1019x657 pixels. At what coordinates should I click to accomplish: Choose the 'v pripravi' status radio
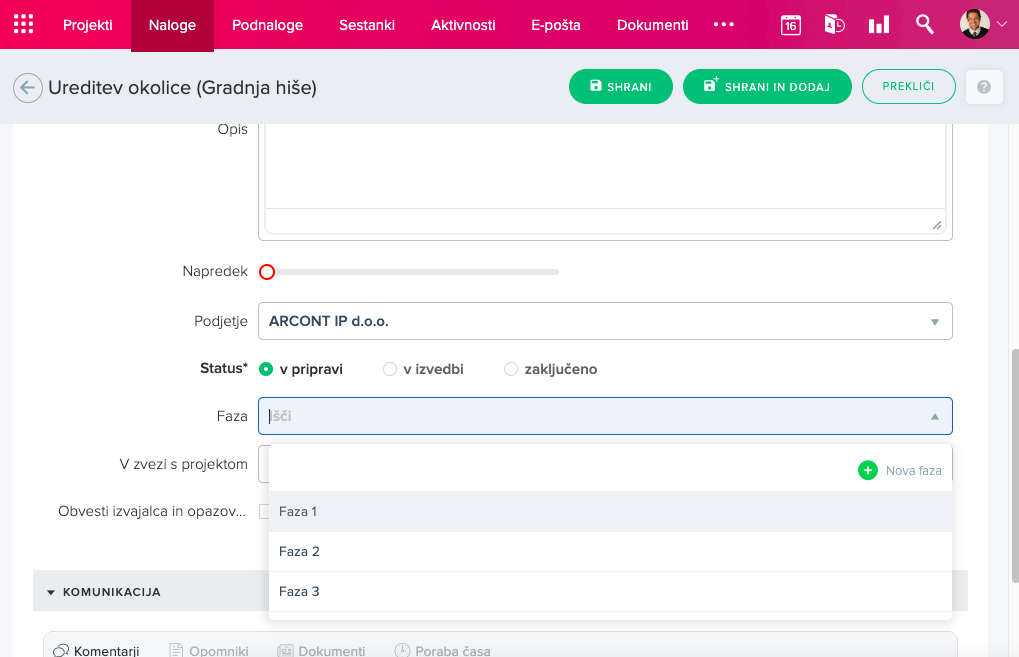coord(266,369)
